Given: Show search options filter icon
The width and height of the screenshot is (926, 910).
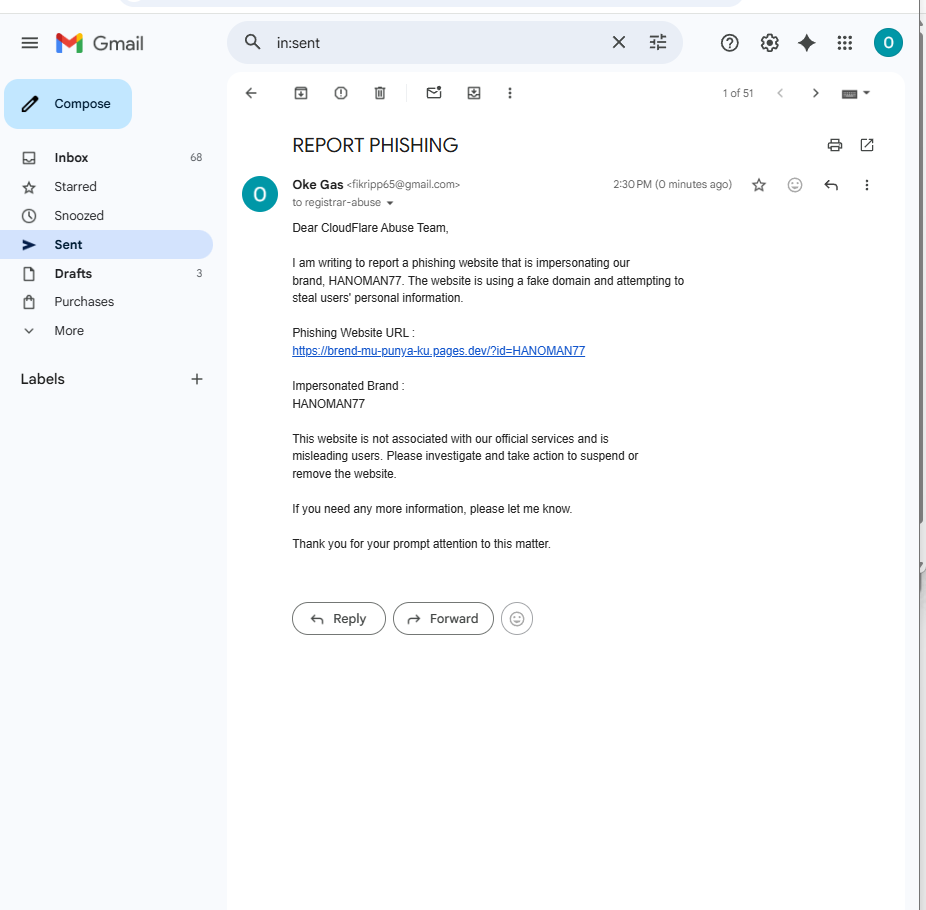Looking at the screenshot, I should 658,43.
